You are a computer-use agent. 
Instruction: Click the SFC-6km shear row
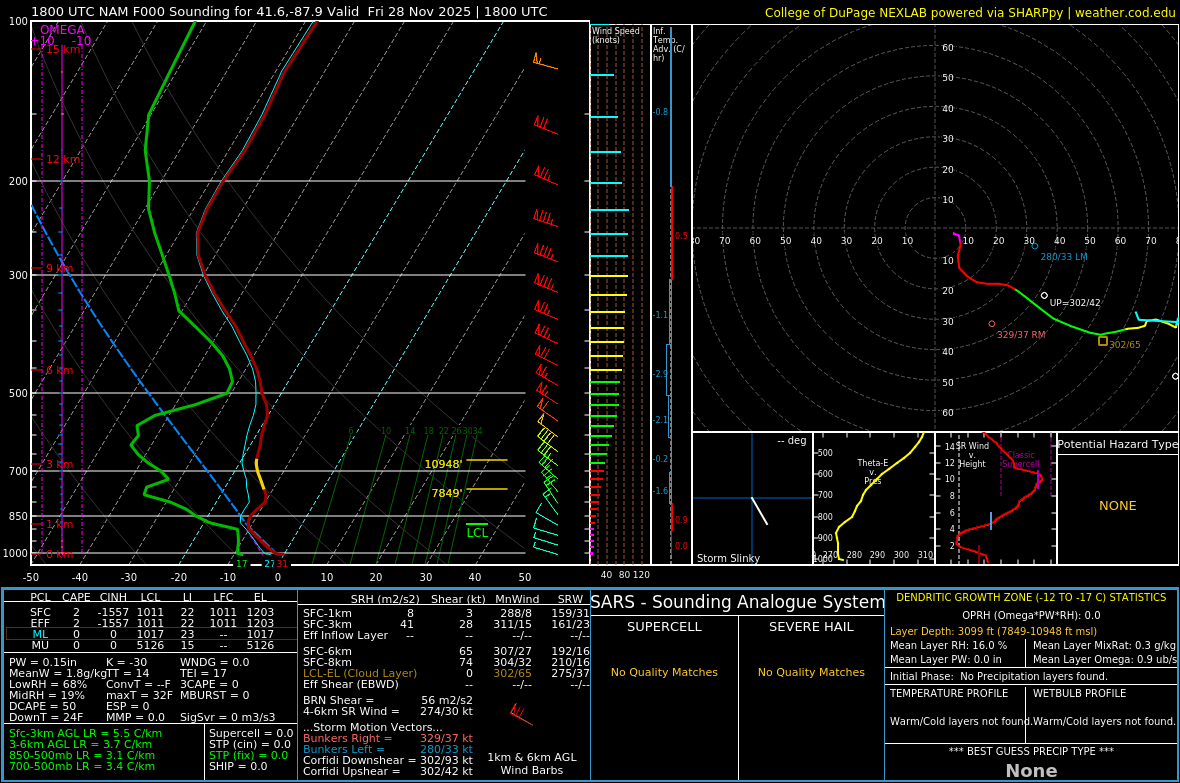[446, 651]
